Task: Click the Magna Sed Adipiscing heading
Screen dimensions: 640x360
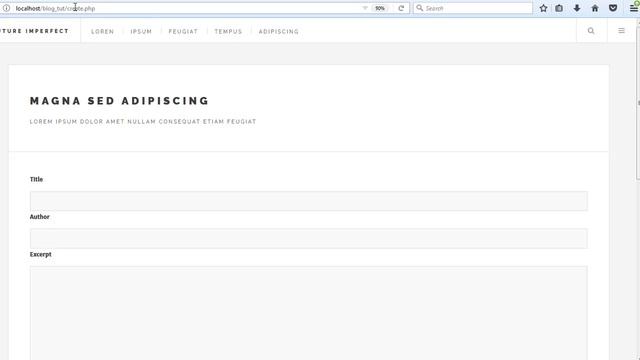Action: pos(119,101)
